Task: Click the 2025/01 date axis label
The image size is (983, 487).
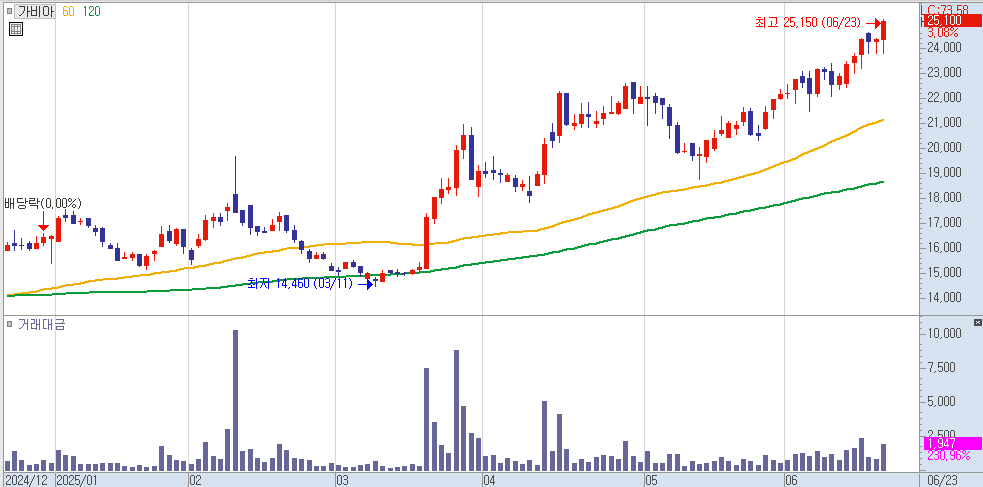Action: coord(76,481)
